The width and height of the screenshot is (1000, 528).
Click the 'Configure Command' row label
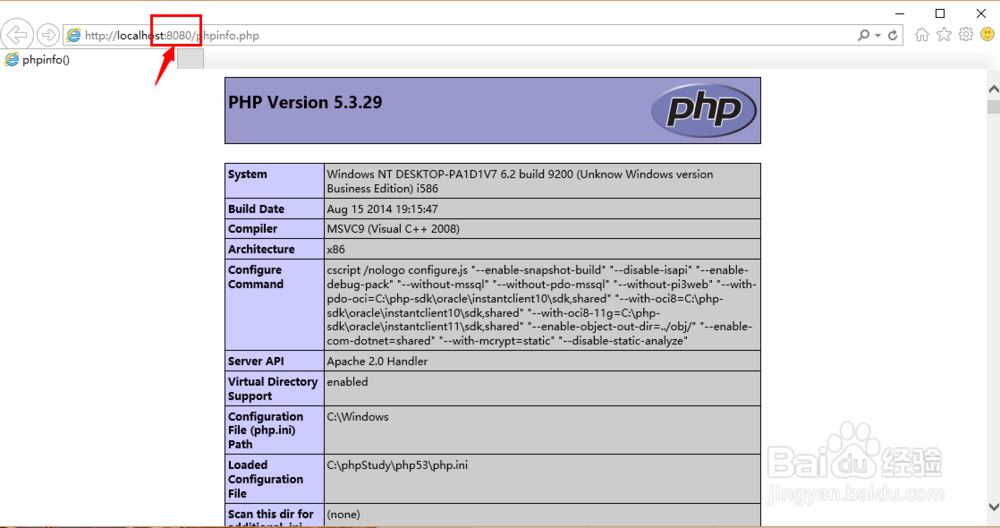coord(256,277)
